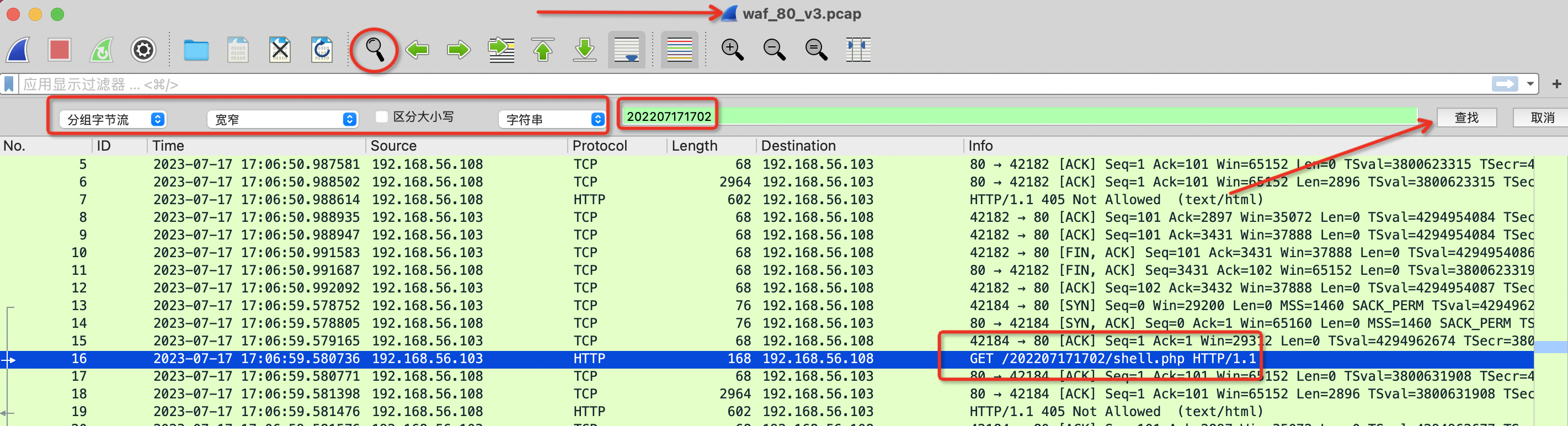The width and height of the screenshot is (1568, 426).
Task: Go back with the green left arrow
Action: (418, 50)
